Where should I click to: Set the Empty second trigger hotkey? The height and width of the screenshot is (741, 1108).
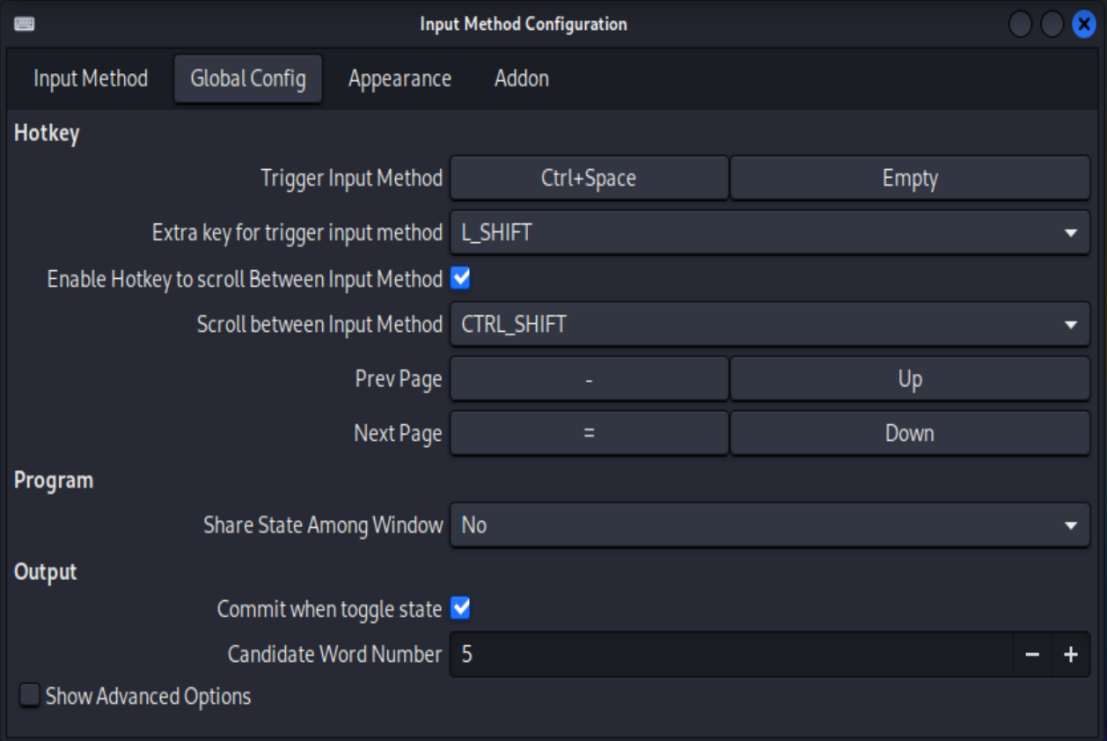click(x=910, y=178)
